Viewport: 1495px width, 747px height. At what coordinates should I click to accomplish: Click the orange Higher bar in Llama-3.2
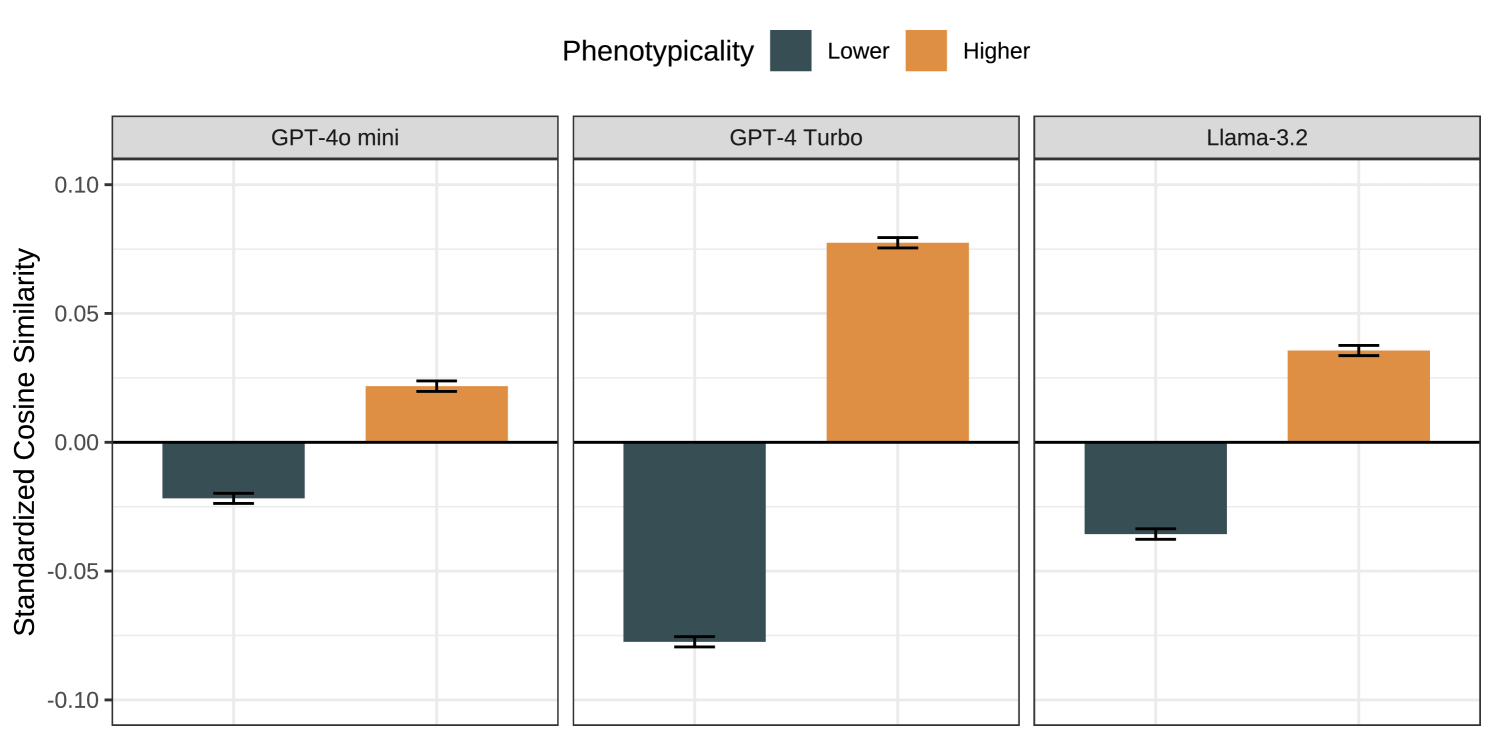click(x=1358, y=397)
